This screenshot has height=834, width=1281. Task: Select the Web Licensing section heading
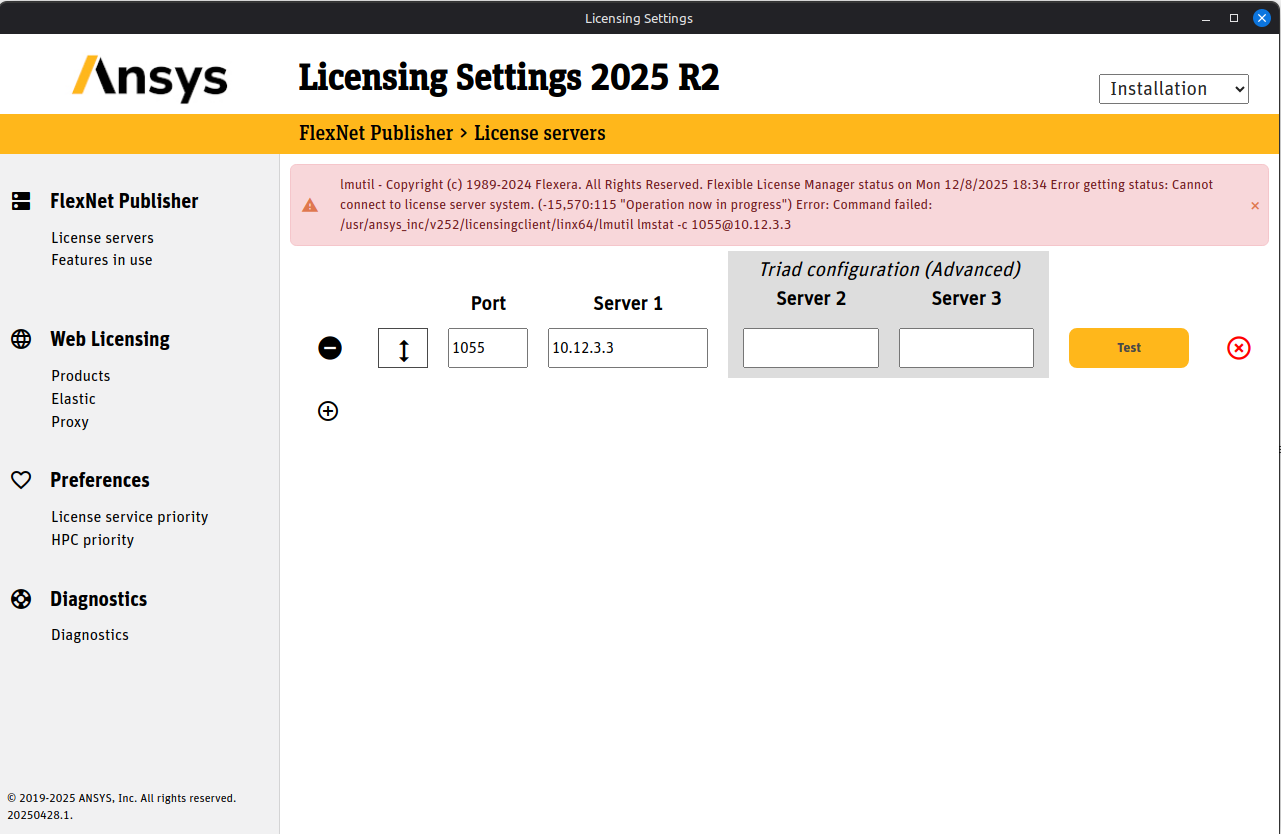[x=110, y=339]
